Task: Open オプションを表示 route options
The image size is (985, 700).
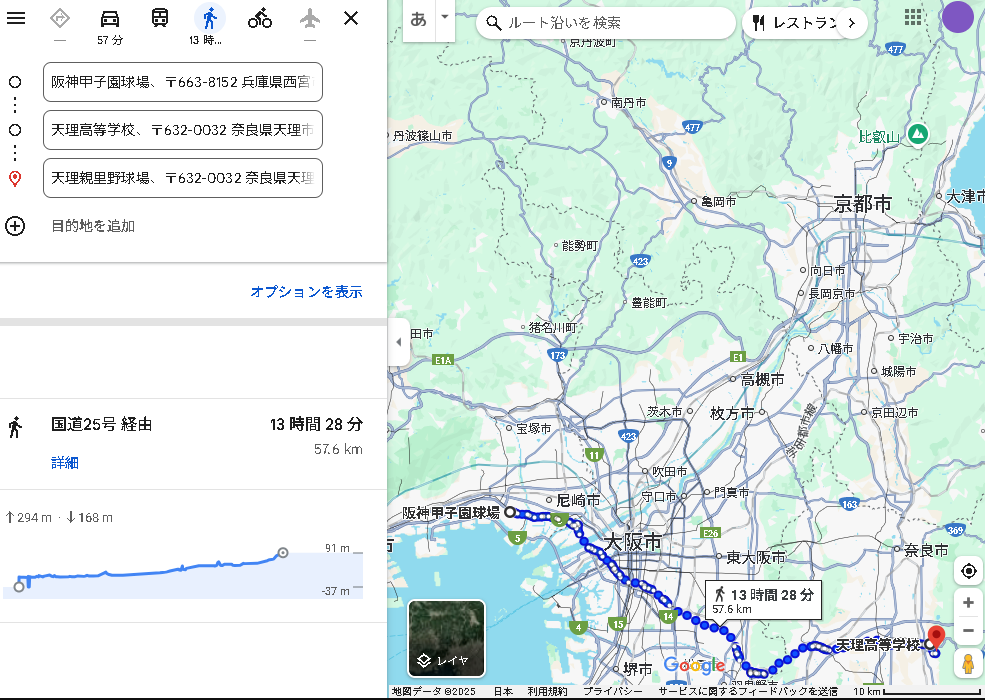Action: coord(307,292)
